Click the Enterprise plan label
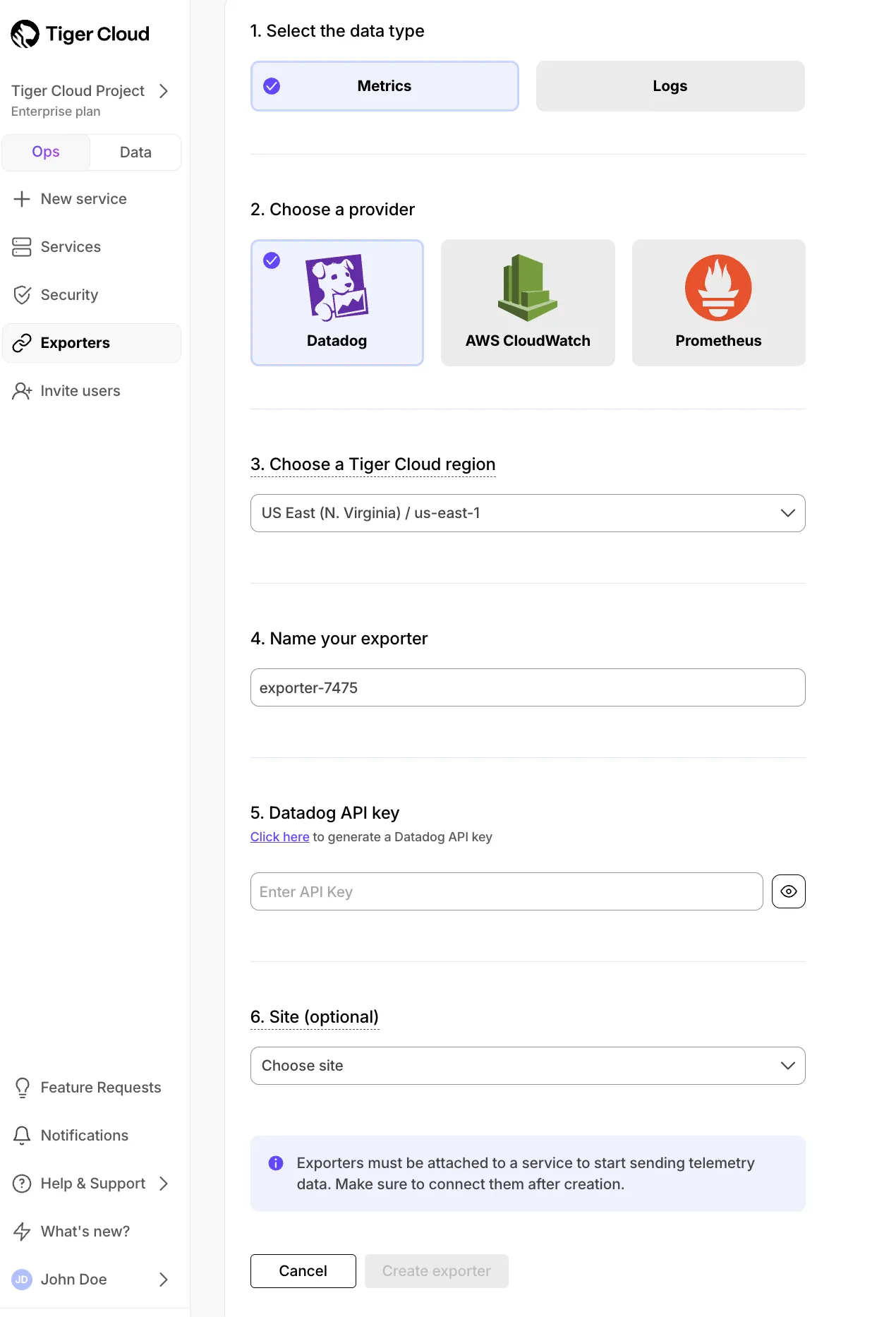 coord(56,112)
